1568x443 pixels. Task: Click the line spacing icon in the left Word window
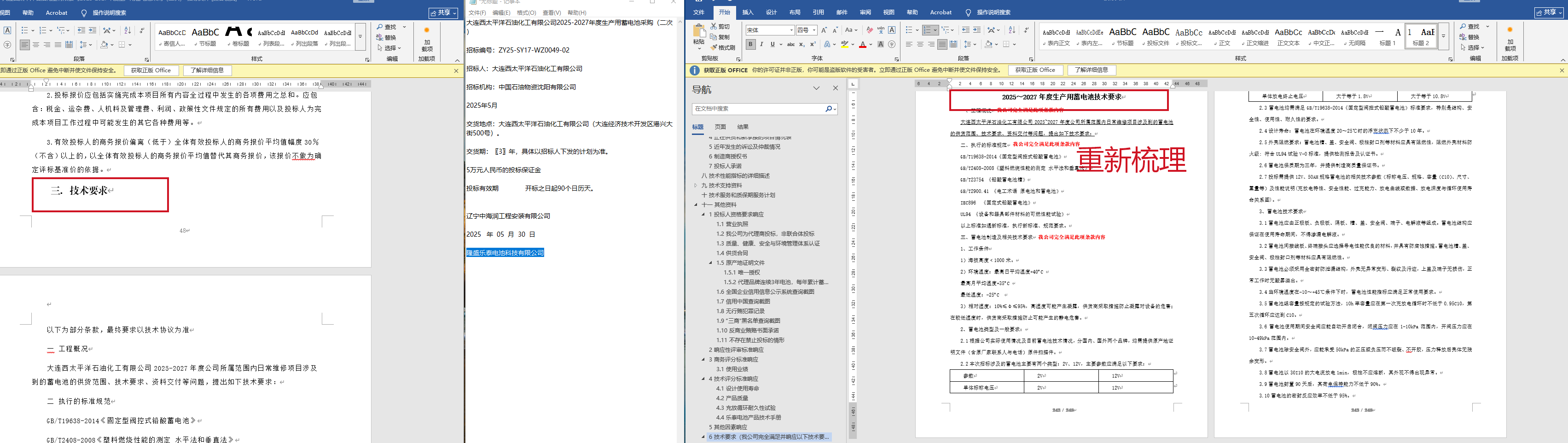tap(83, 45)
